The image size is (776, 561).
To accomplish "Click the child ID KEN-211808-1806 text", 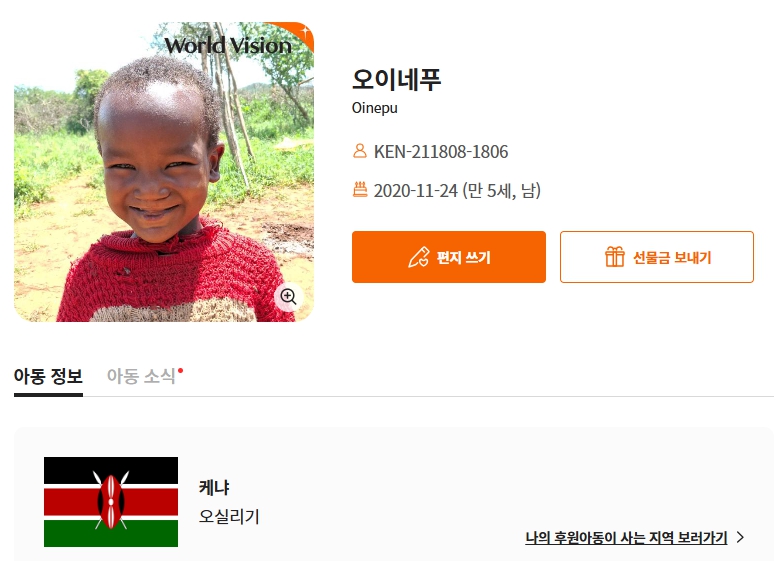I will 441,151.
